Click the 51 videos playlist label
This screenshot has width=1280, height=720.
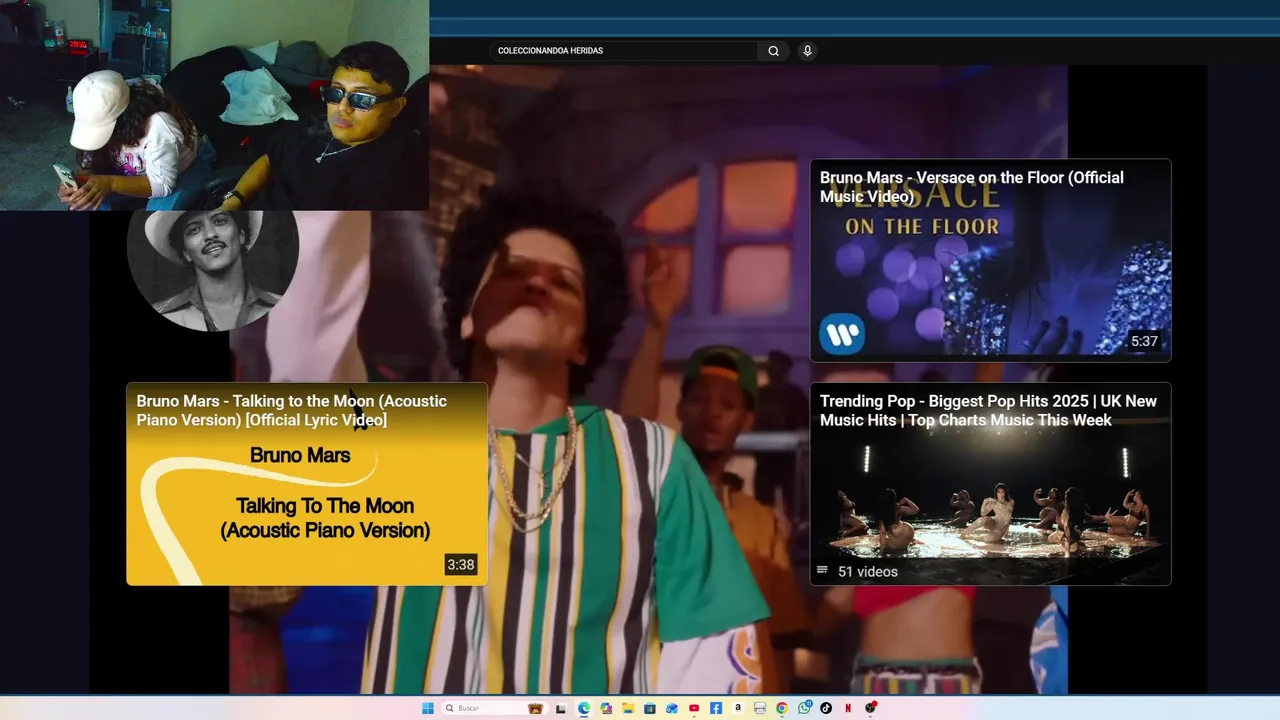(x=868, y=572)
